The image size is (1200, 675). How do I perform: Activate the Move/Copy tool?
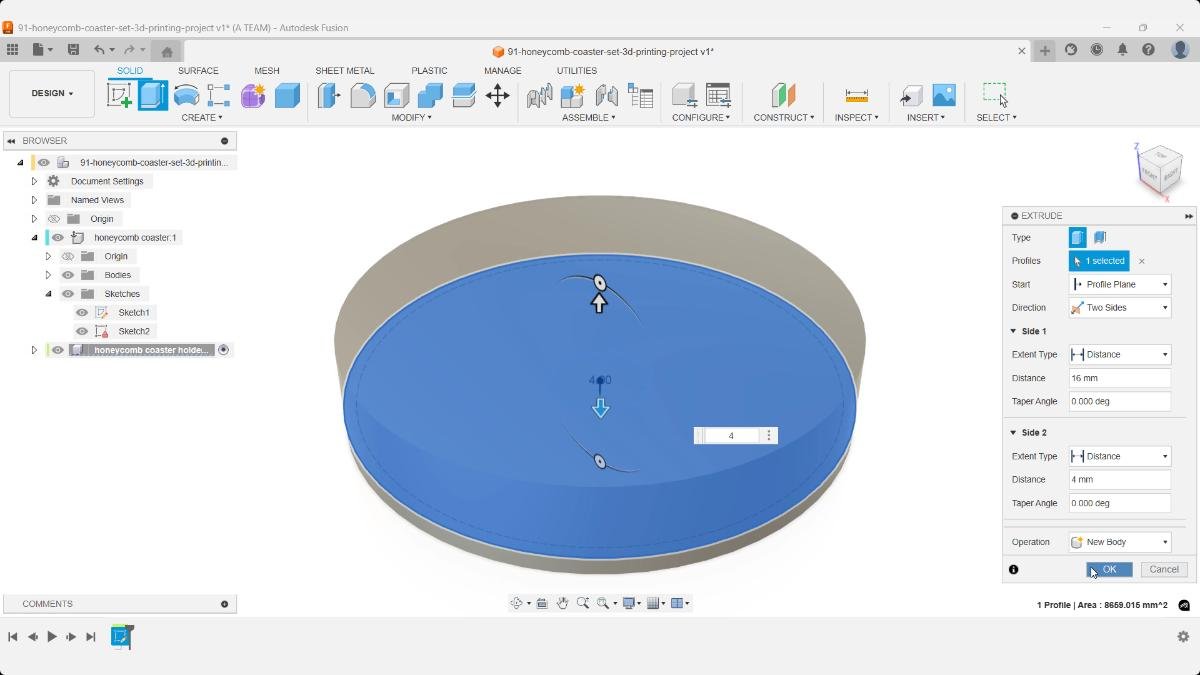point(497,95)
